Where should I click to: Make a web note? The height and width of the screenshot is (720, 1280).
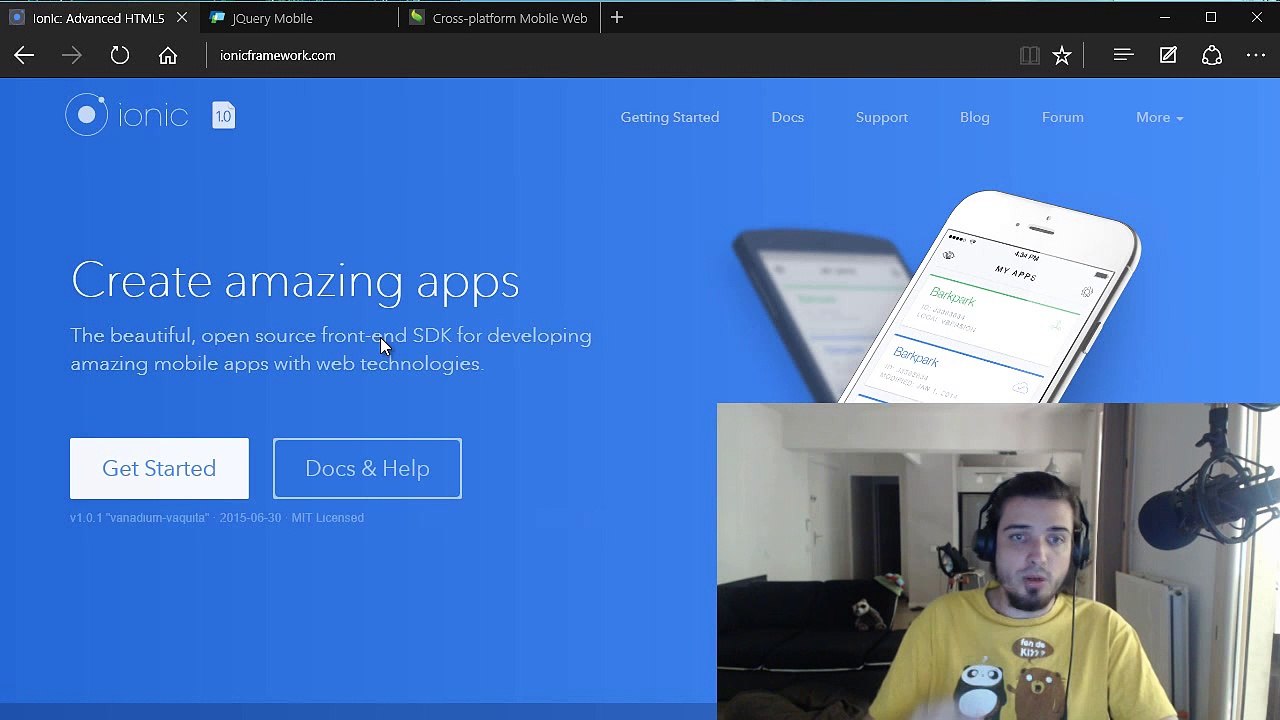pyautogui.click(x=1168, y=56)
